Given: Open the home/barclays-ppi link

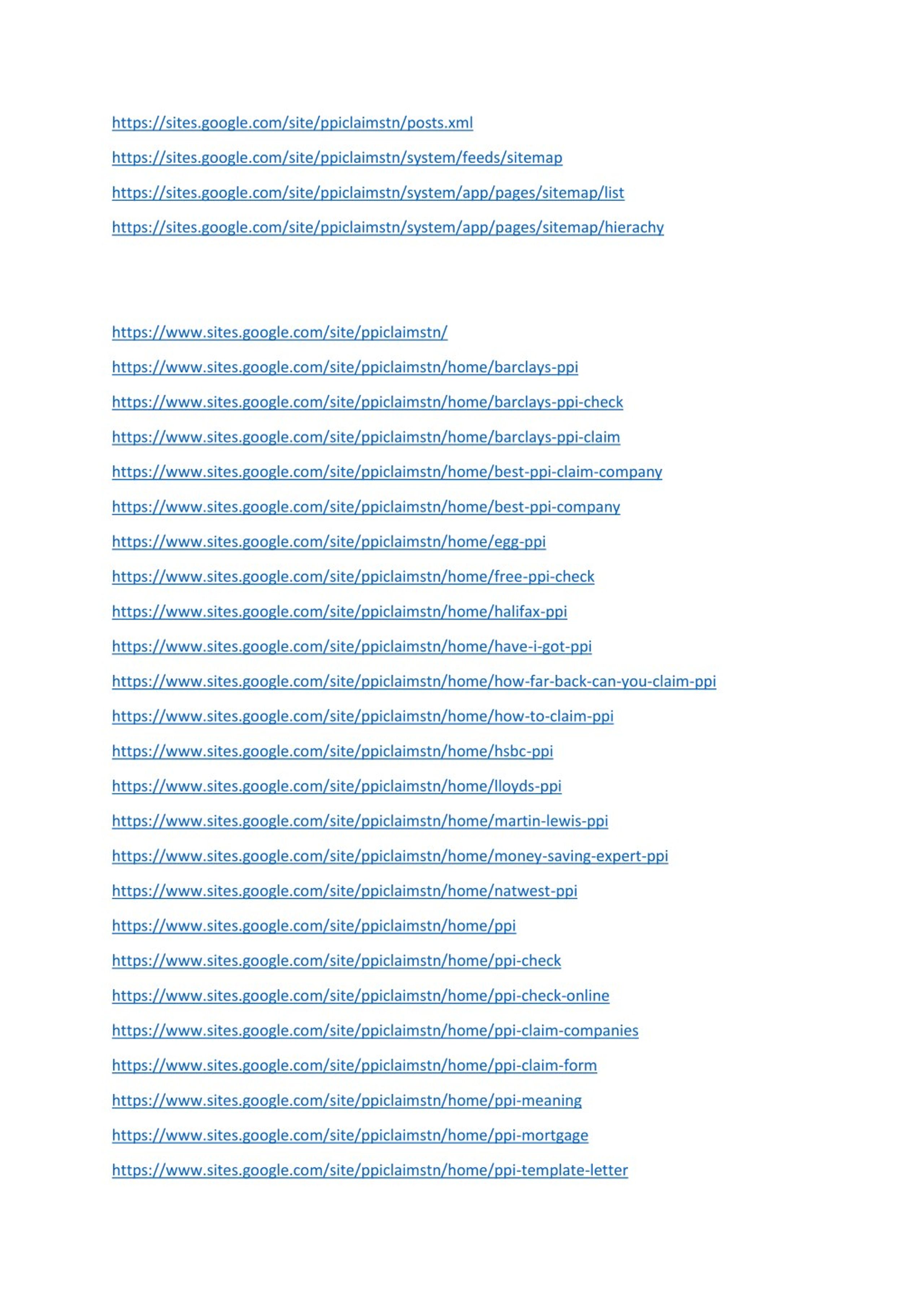Looking at the screenshot, I should click(x=345, y=367).
